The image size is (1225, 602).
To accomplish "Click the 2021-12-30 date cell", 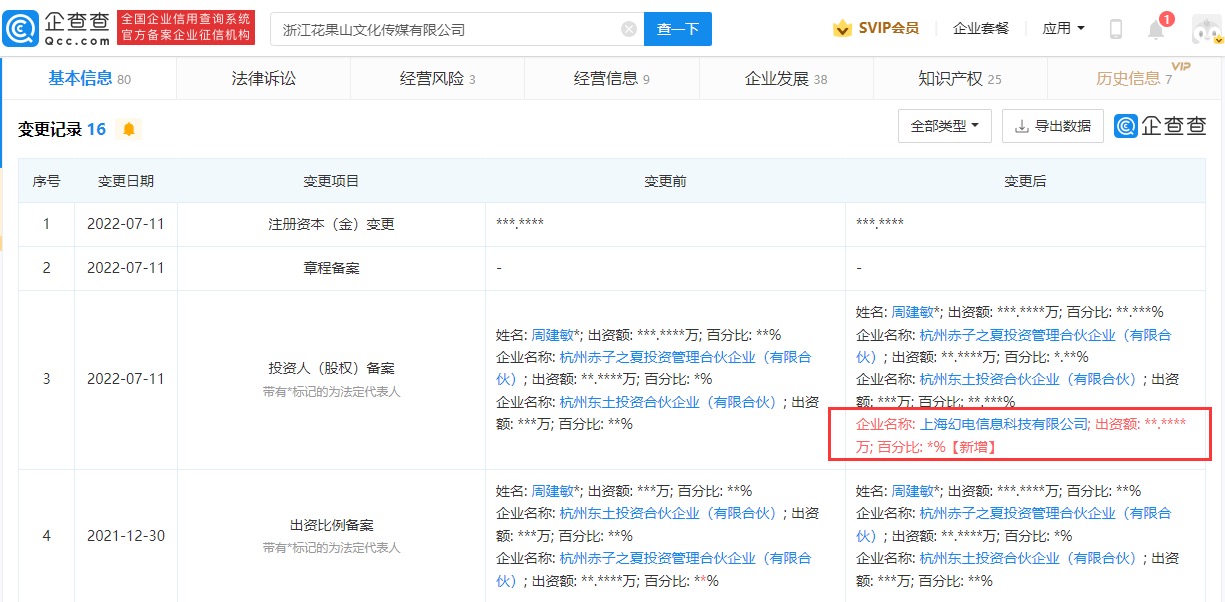I will coord(126,536).
